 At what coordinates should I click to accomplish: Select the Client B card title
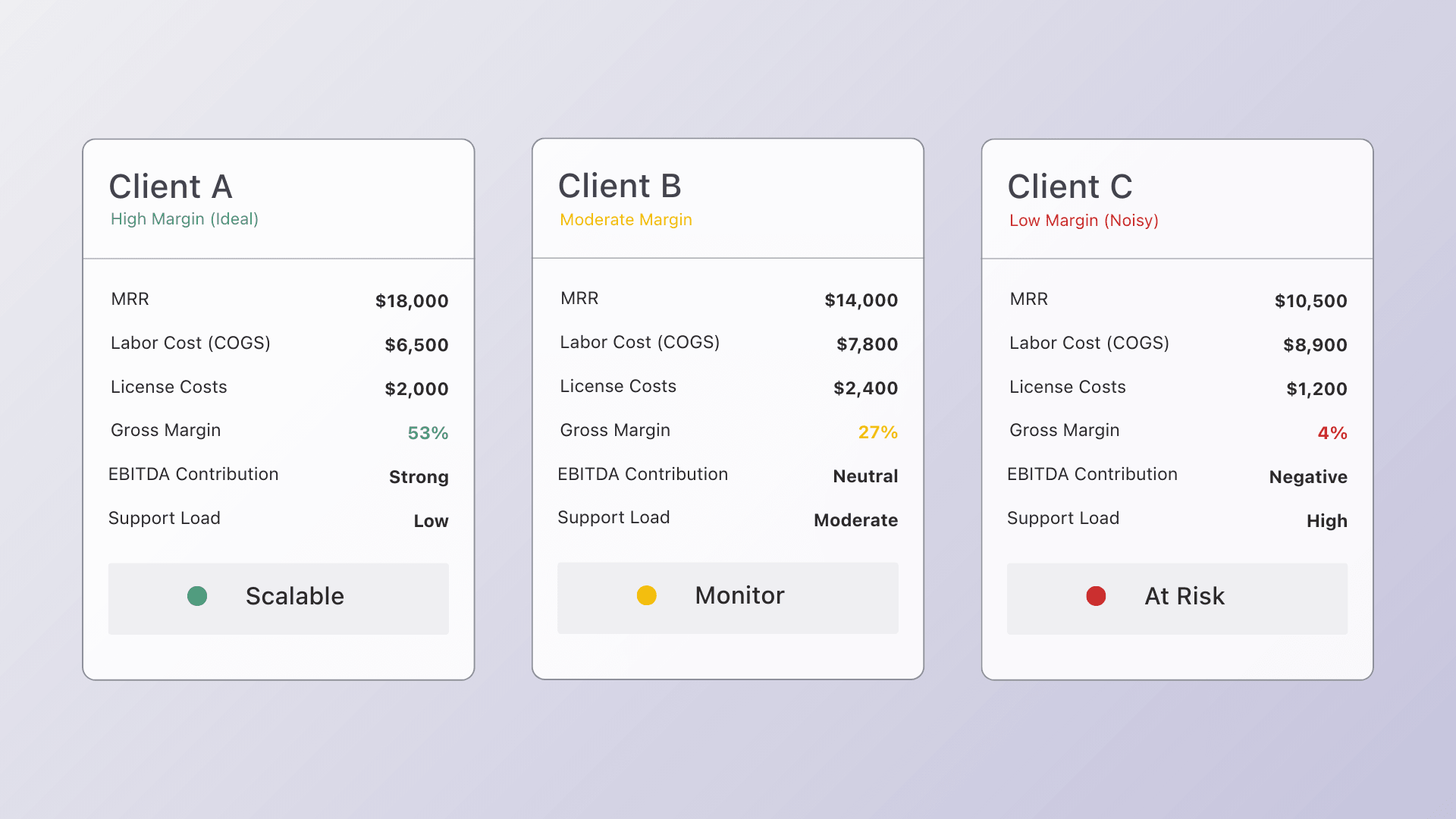coord(620,186)
